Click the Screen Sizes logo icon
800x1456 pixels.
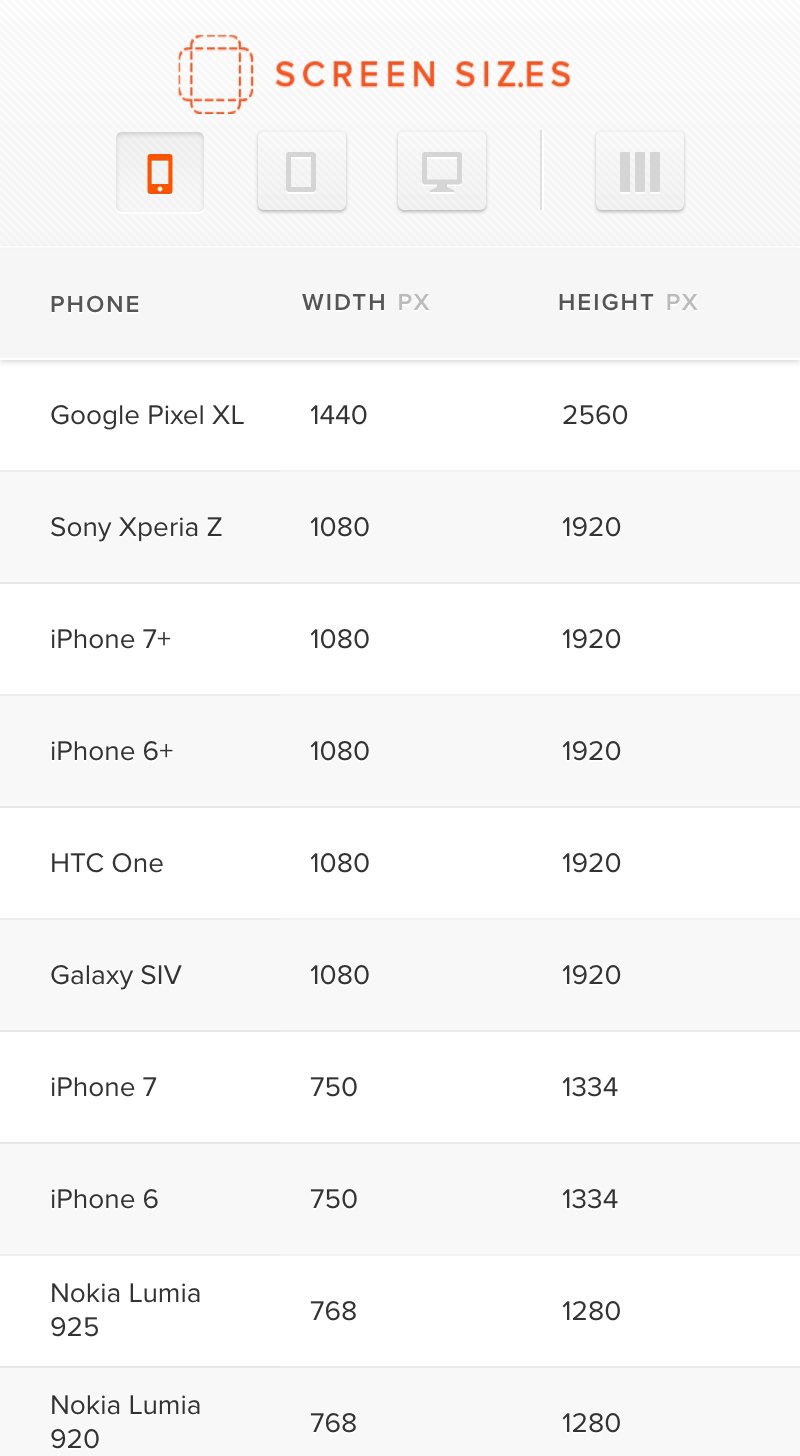pyautogui.click(x=215, y=73)
